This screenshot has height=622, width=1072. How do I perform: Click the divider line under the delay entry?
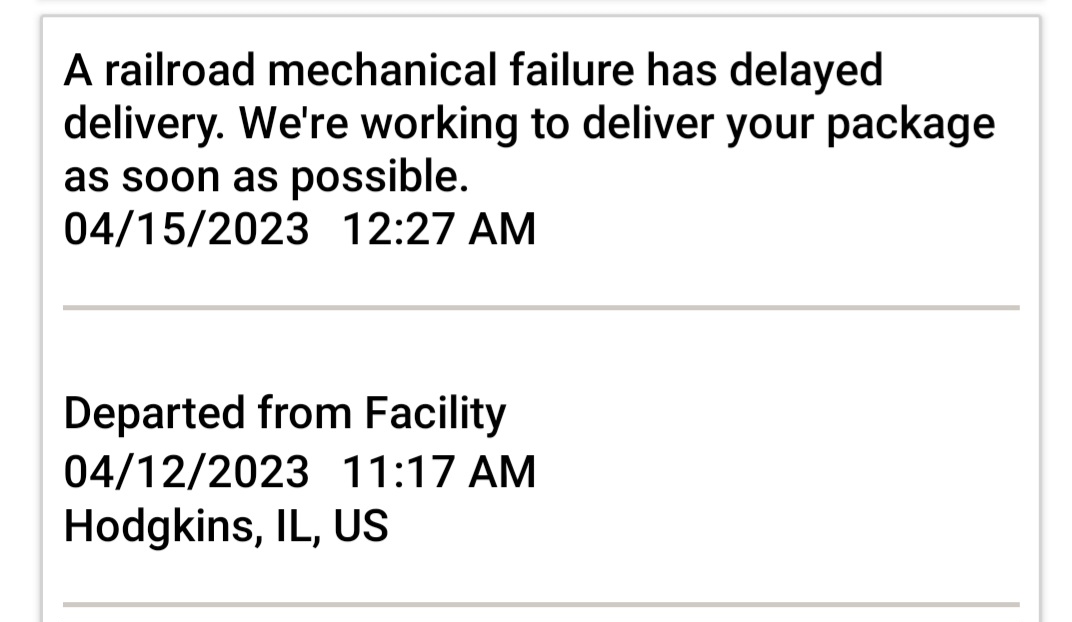541,308
